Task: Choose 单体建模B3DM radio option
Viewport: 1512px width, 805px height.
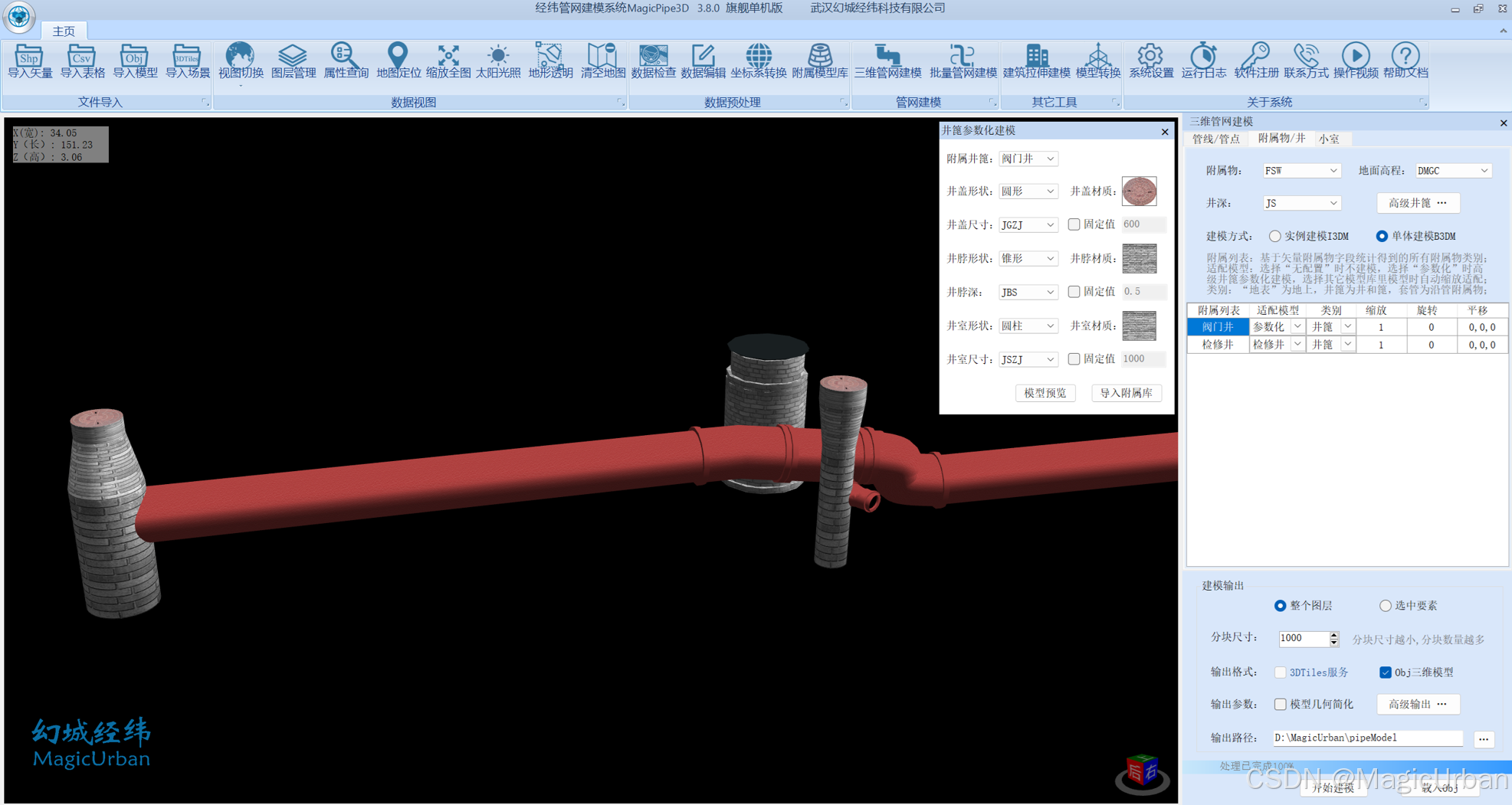Action: click(1382, 236)
